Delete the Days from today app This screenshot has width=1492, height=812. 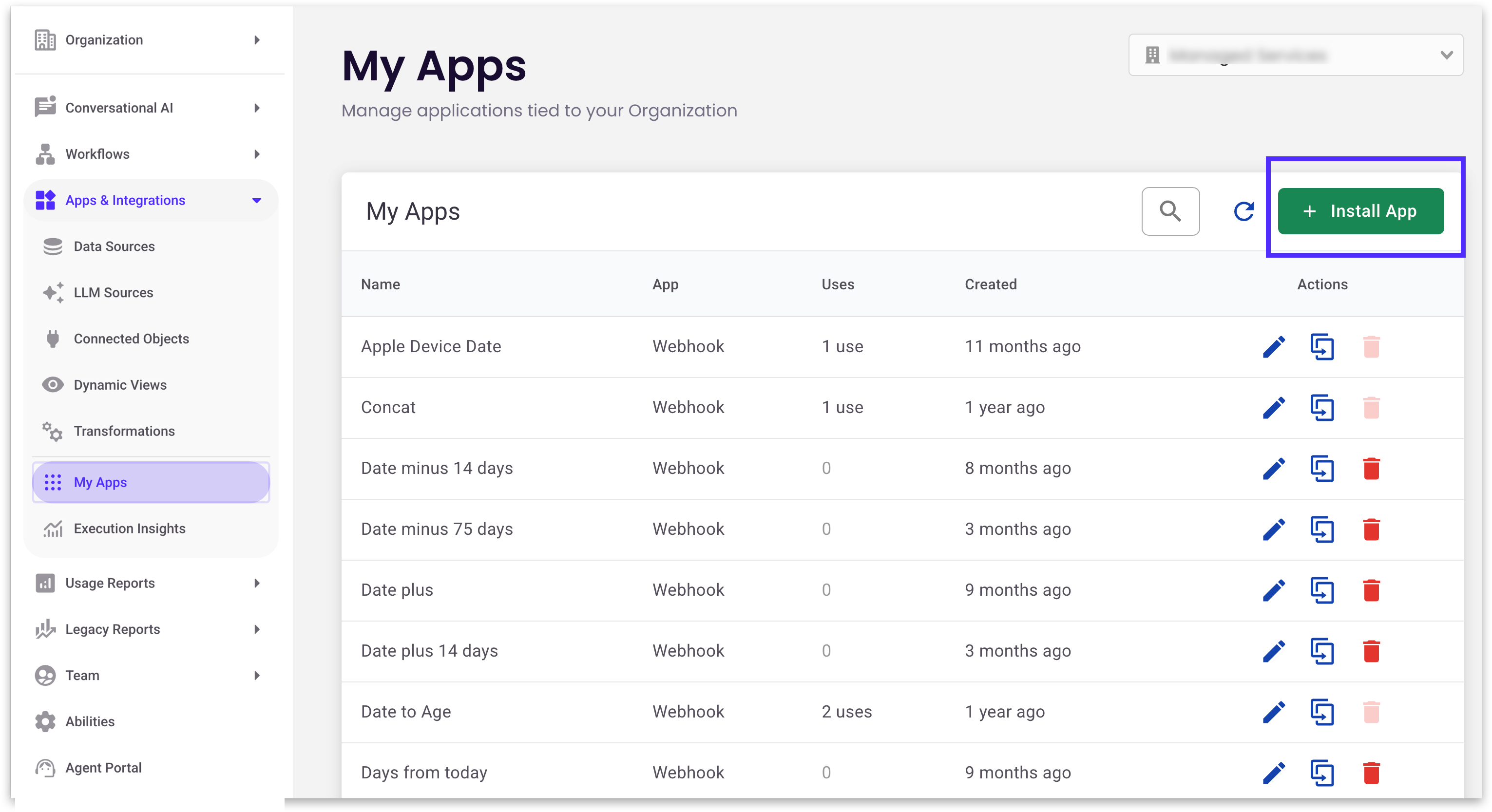[x=1371, y=773]
